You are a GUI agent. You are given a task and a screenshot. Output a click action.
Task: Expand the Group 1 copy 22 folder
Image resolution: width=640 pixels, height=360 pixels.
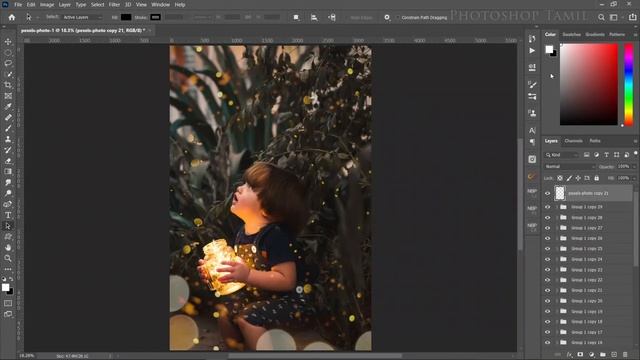pyautogui.click(x=557, y=280)
